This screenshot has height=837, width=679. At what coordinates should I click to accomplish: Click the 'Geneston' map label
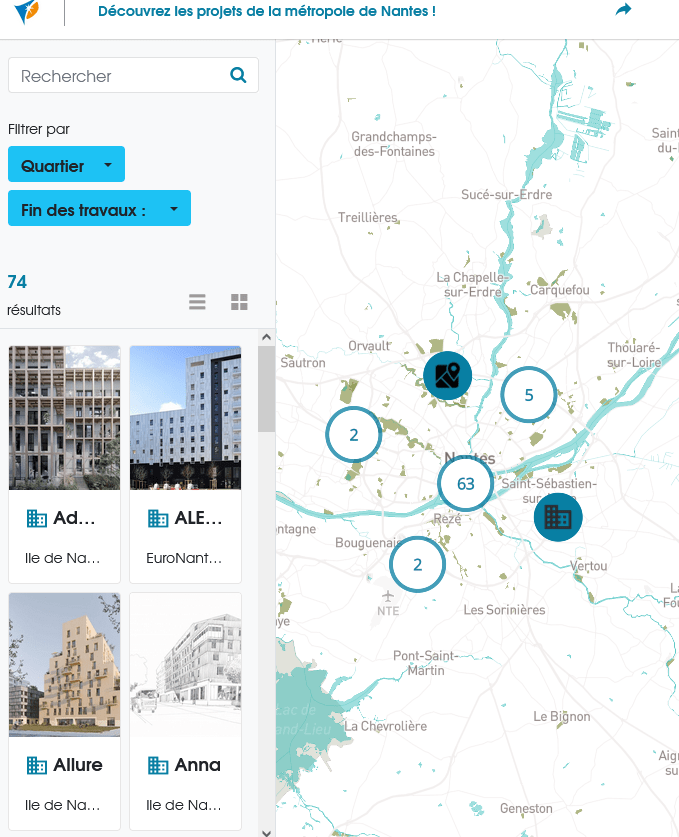(526, 808)
